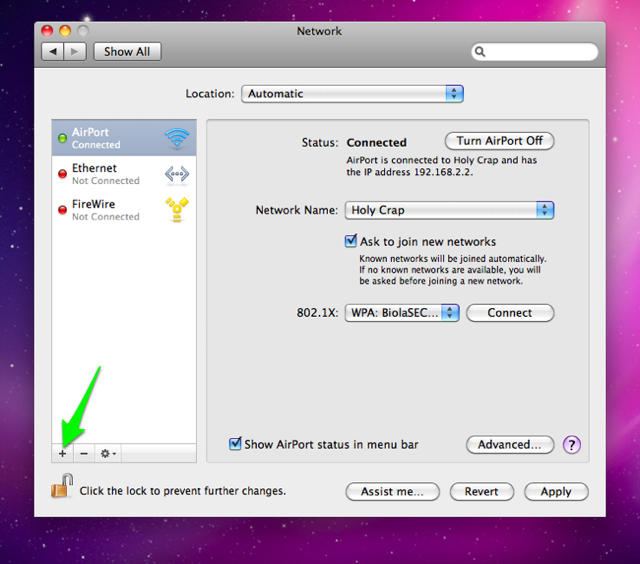Select the Ethernet service in list

click(x=124, y=174)
